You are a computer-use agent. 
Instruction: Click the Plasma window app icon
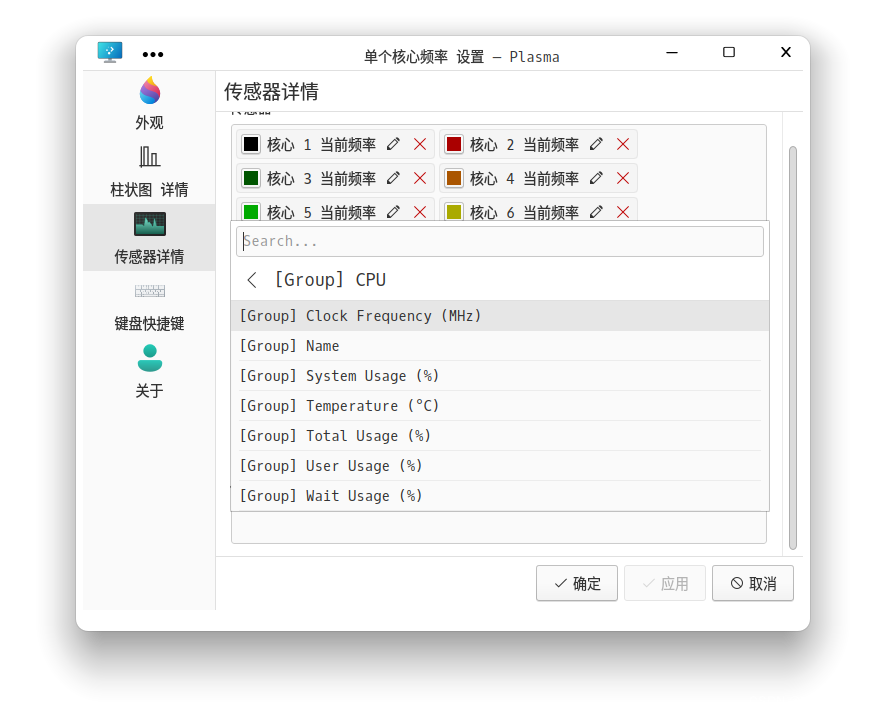coord(110,53)
